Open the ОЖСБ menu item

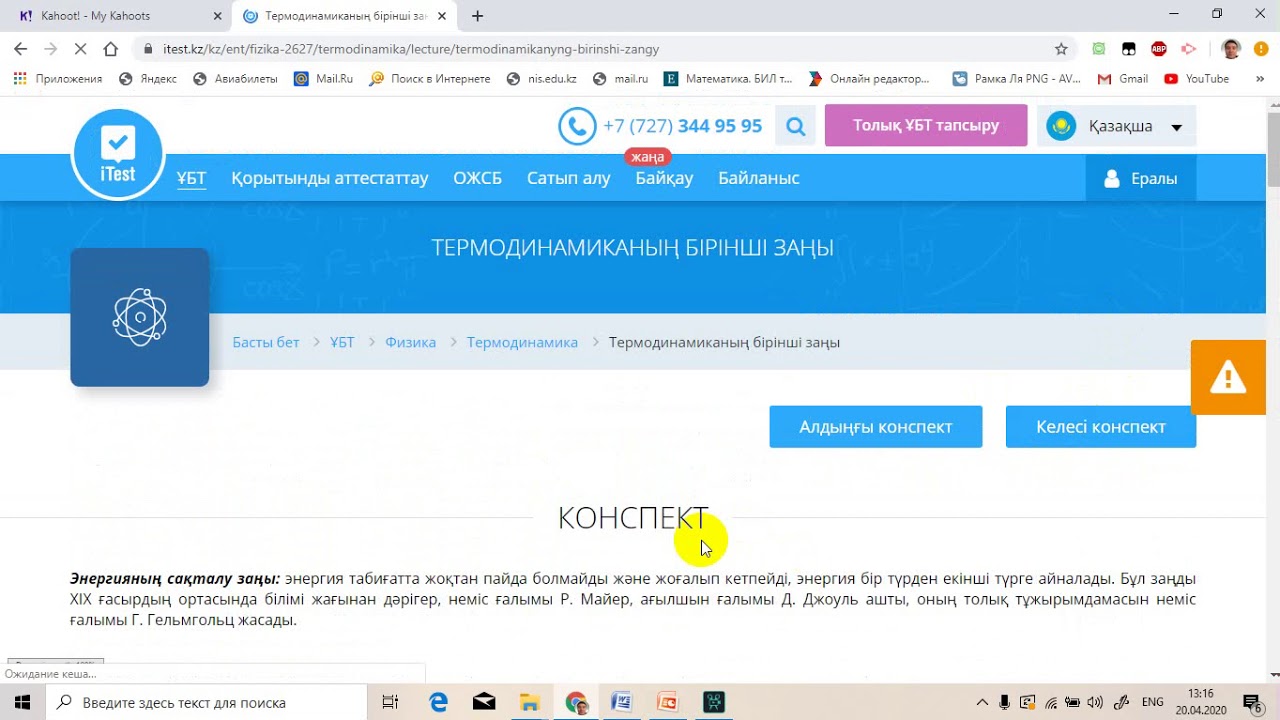pos(477,178)
